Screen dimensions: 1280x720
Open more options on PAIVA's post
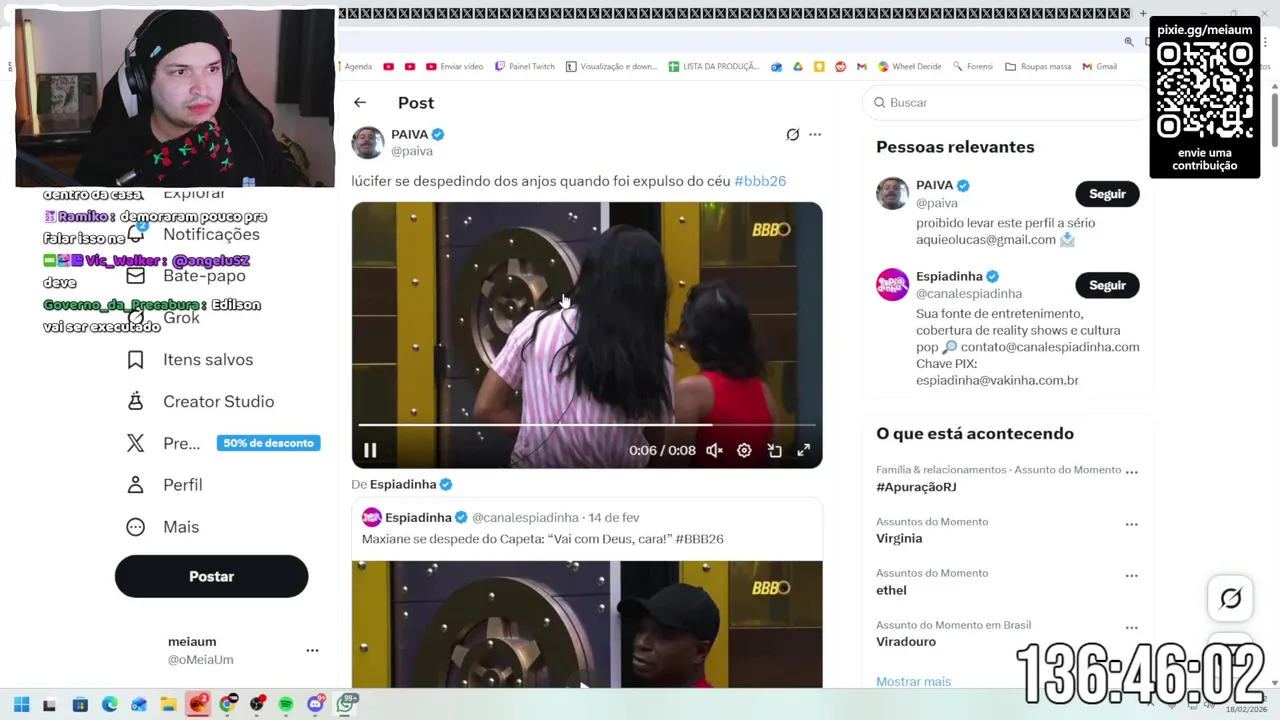pyautogui.click(x=815, y=134)
